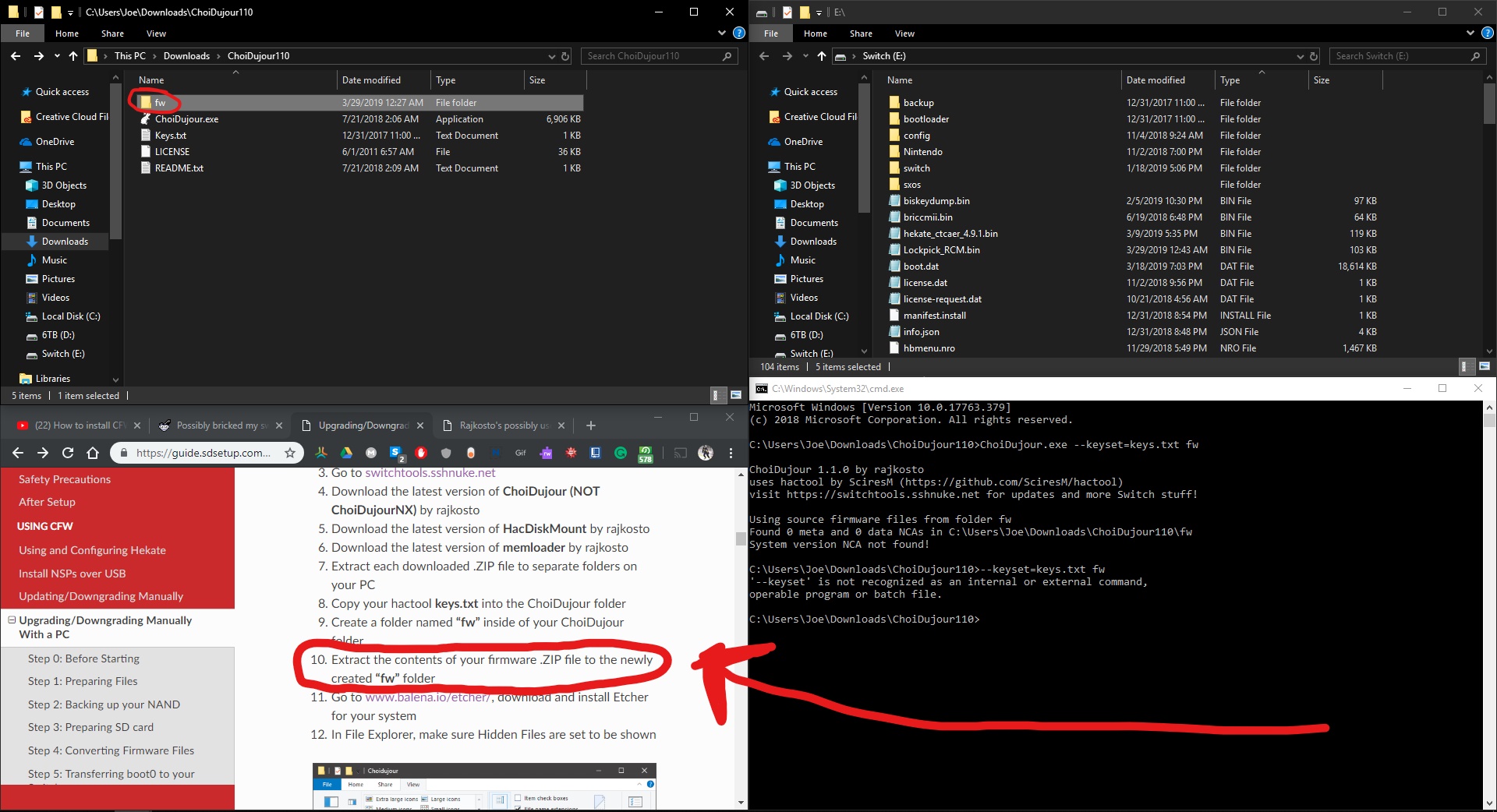Open the Skype extension with badge 2
The image size is (1497, 812).
pos(396,453)
